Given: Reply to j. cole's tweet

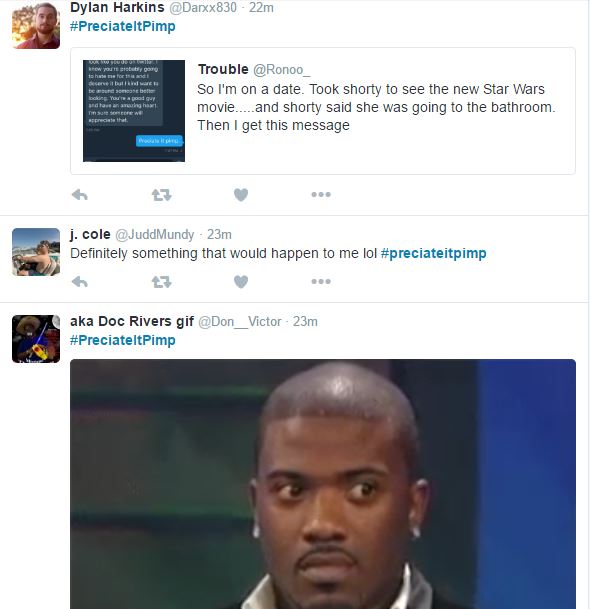Looking at the screenshot, I should point(80,282).
